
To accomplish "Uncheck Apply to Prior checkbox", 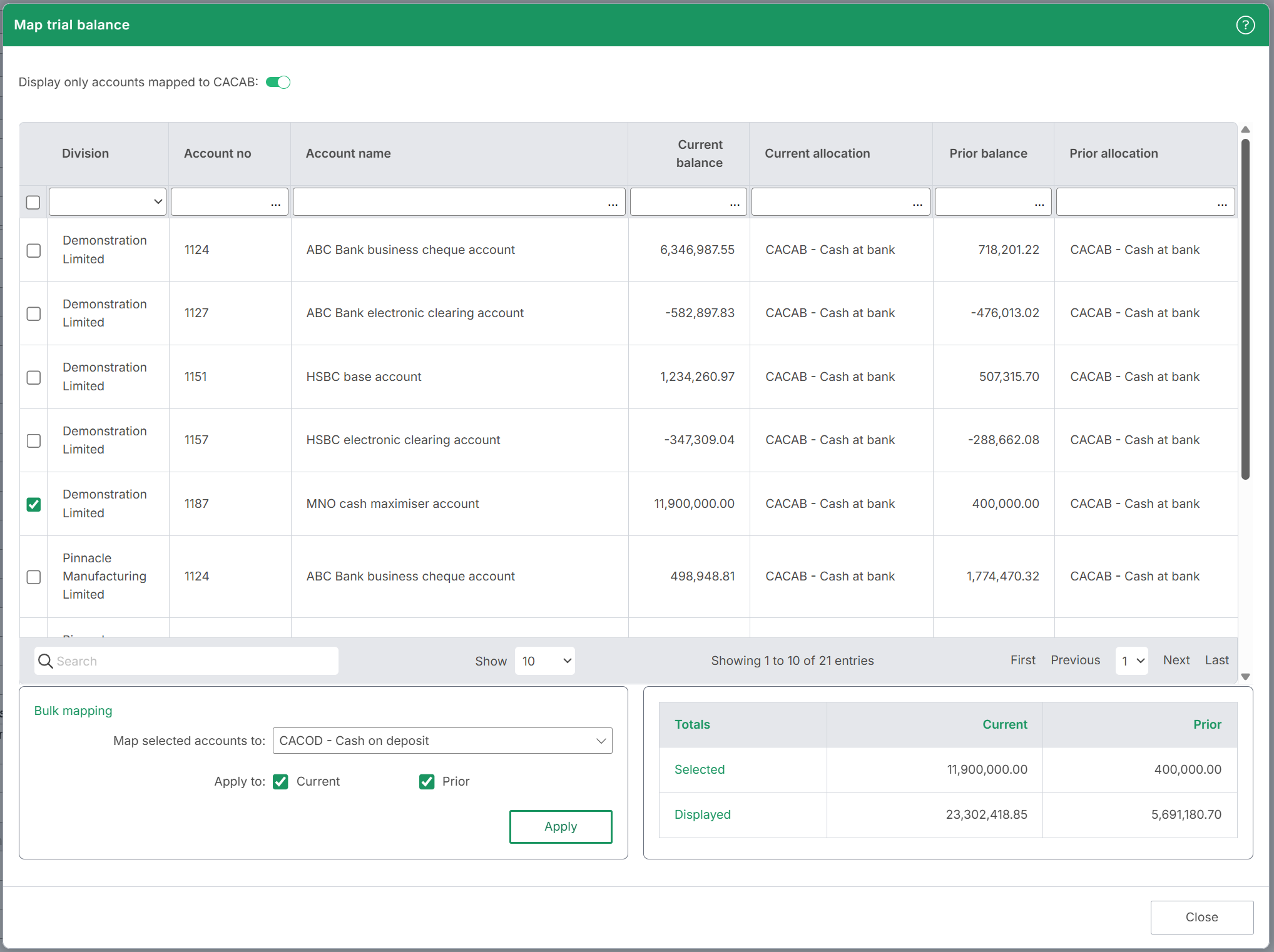I will [427, 782].
